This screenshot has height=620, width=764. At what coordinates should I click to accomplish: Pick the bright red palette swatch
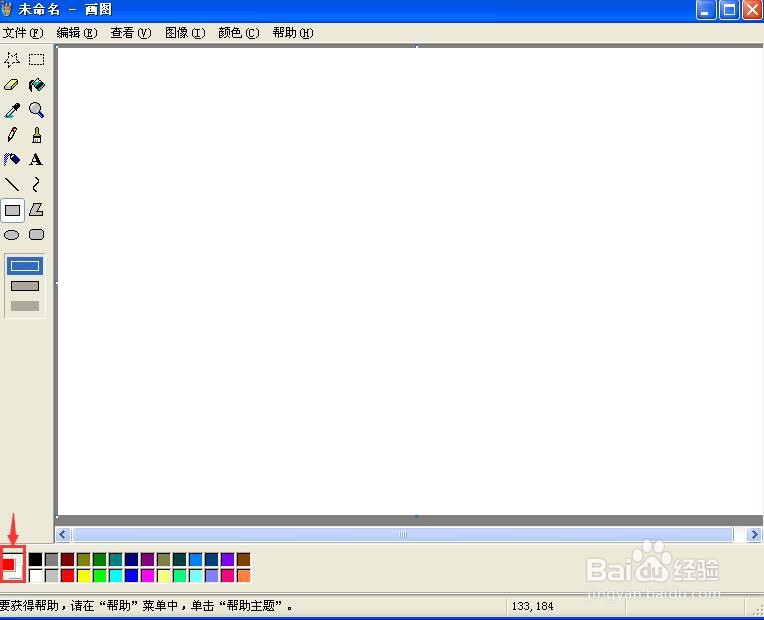point(68,576)
